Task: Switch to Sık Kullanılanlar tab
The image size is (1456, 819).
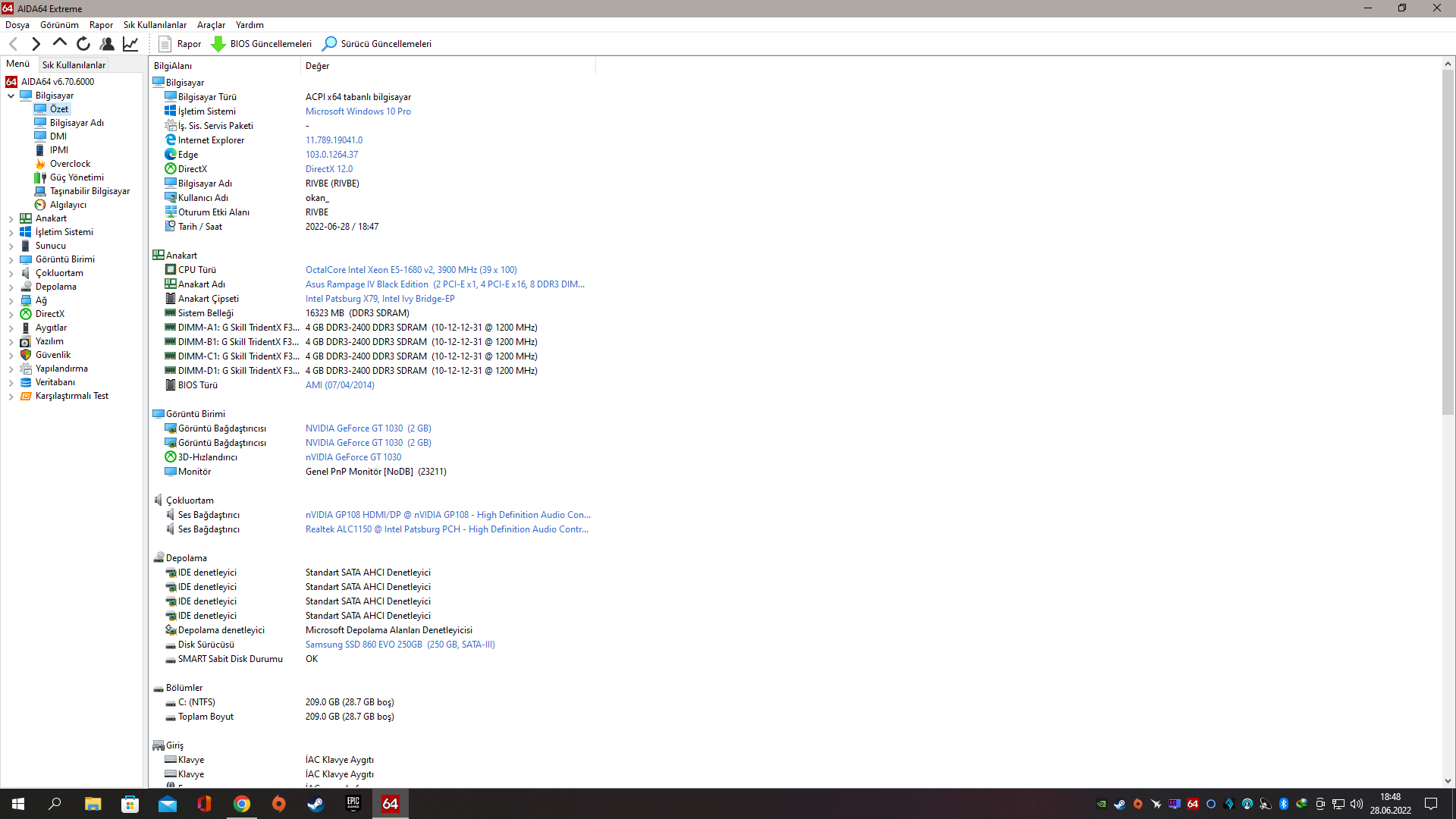Action: 74,65
